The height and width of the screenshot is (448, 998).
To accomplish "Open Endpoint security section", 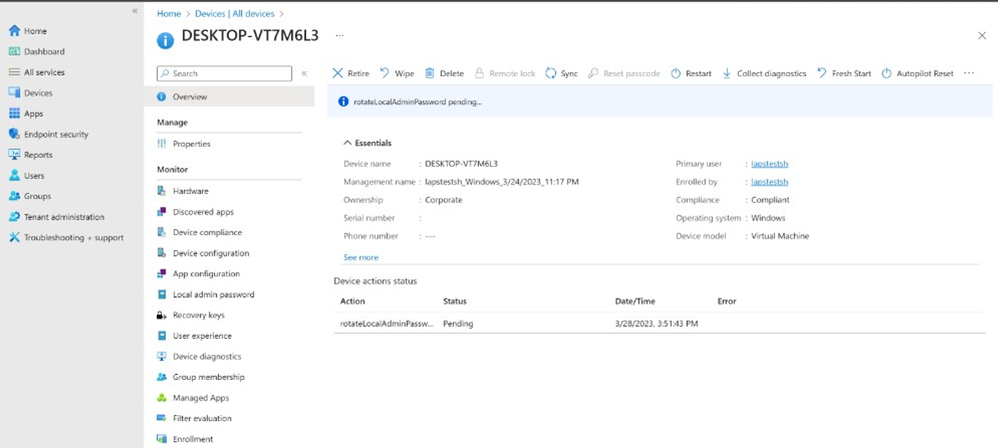I will pyautogui.click(x=48, y=134).
